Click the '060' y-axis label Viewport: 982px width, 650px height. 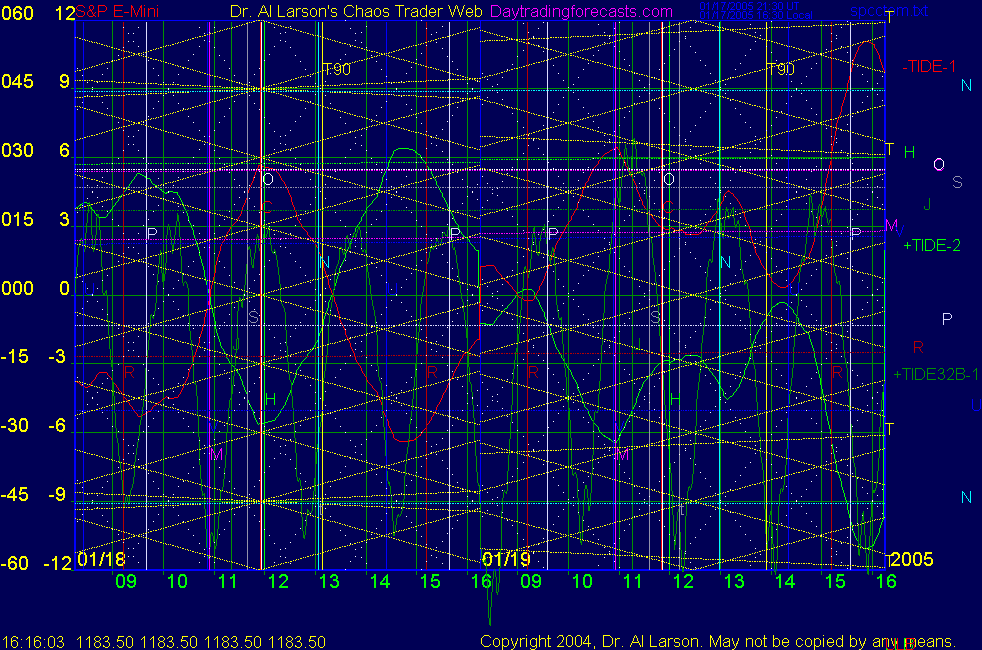coord(18,13)
